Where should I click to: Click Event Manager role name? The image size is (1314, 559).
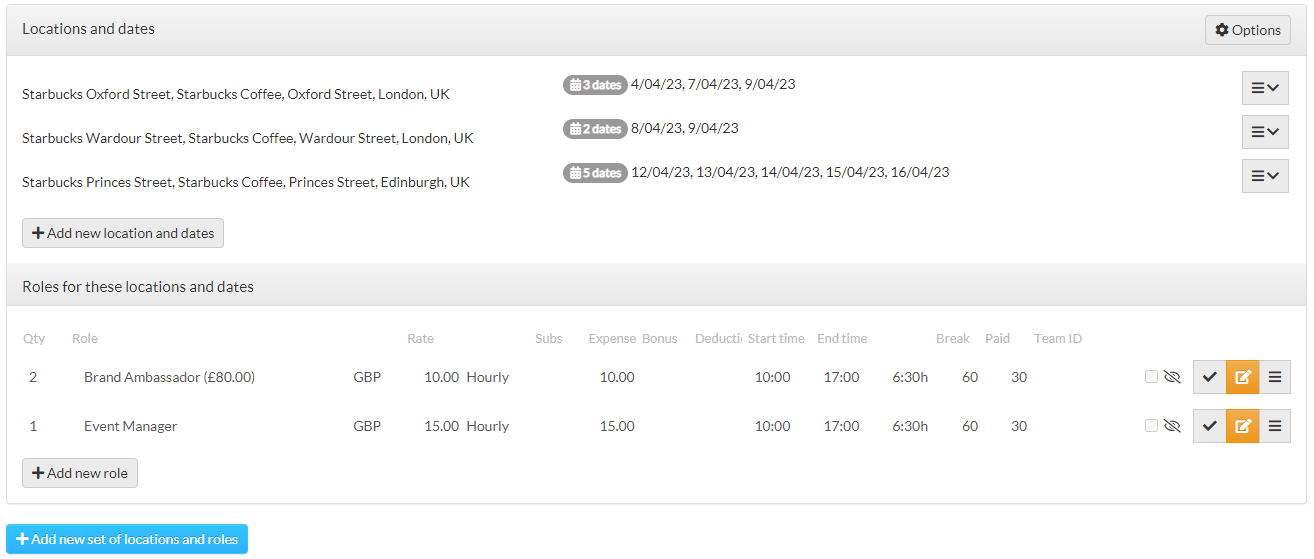[x=130, y=426]
